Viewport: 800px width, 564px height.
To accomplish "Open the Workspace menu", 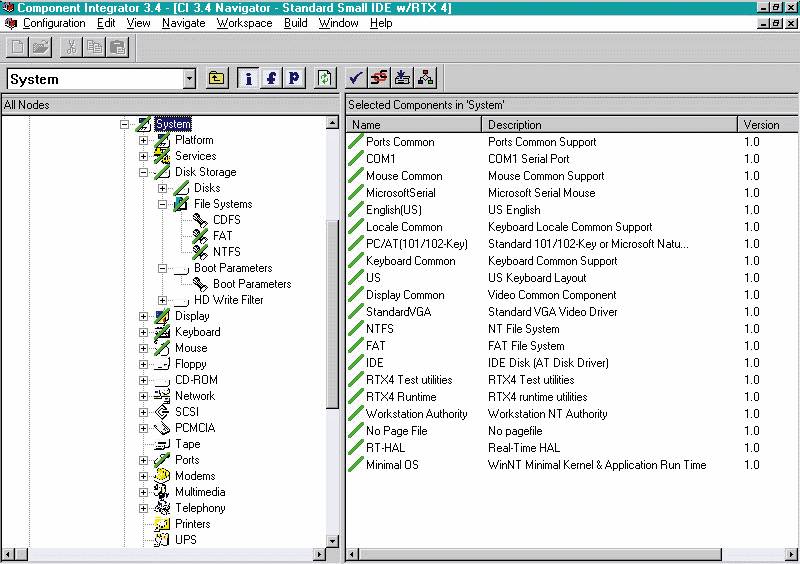I will tap(244, 23).
